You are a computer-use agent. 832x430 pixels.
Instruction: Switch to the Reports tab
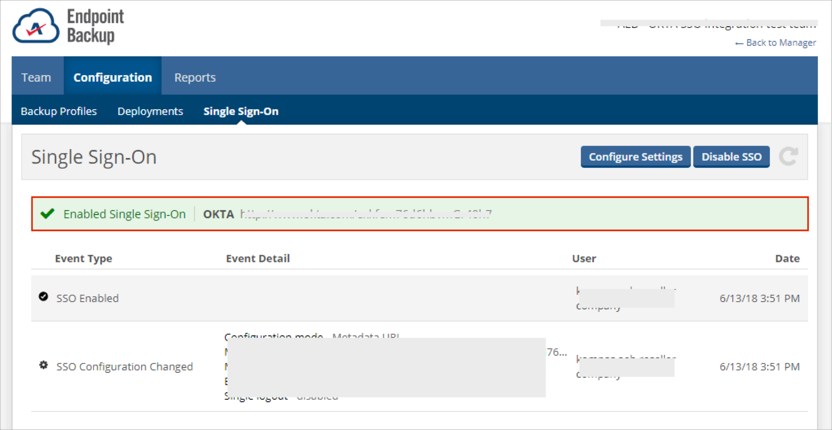click(x=195, y=77)
